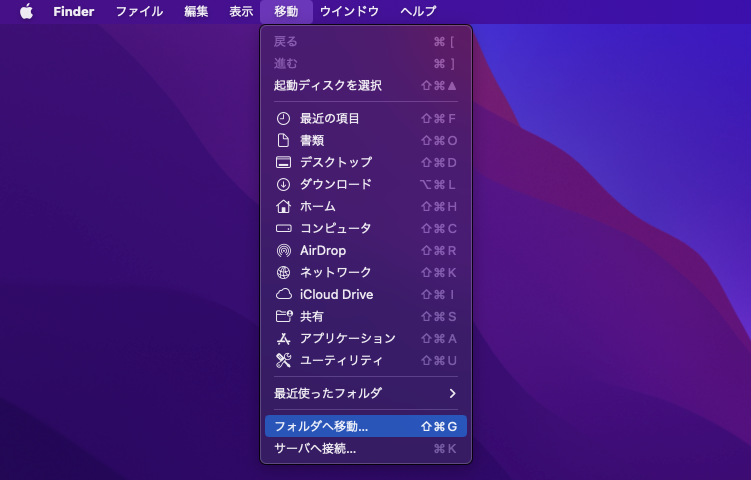Open the ヘルプ menu
Screen dimensions: 751x480
pyautogui.click(x=418, y=11)
